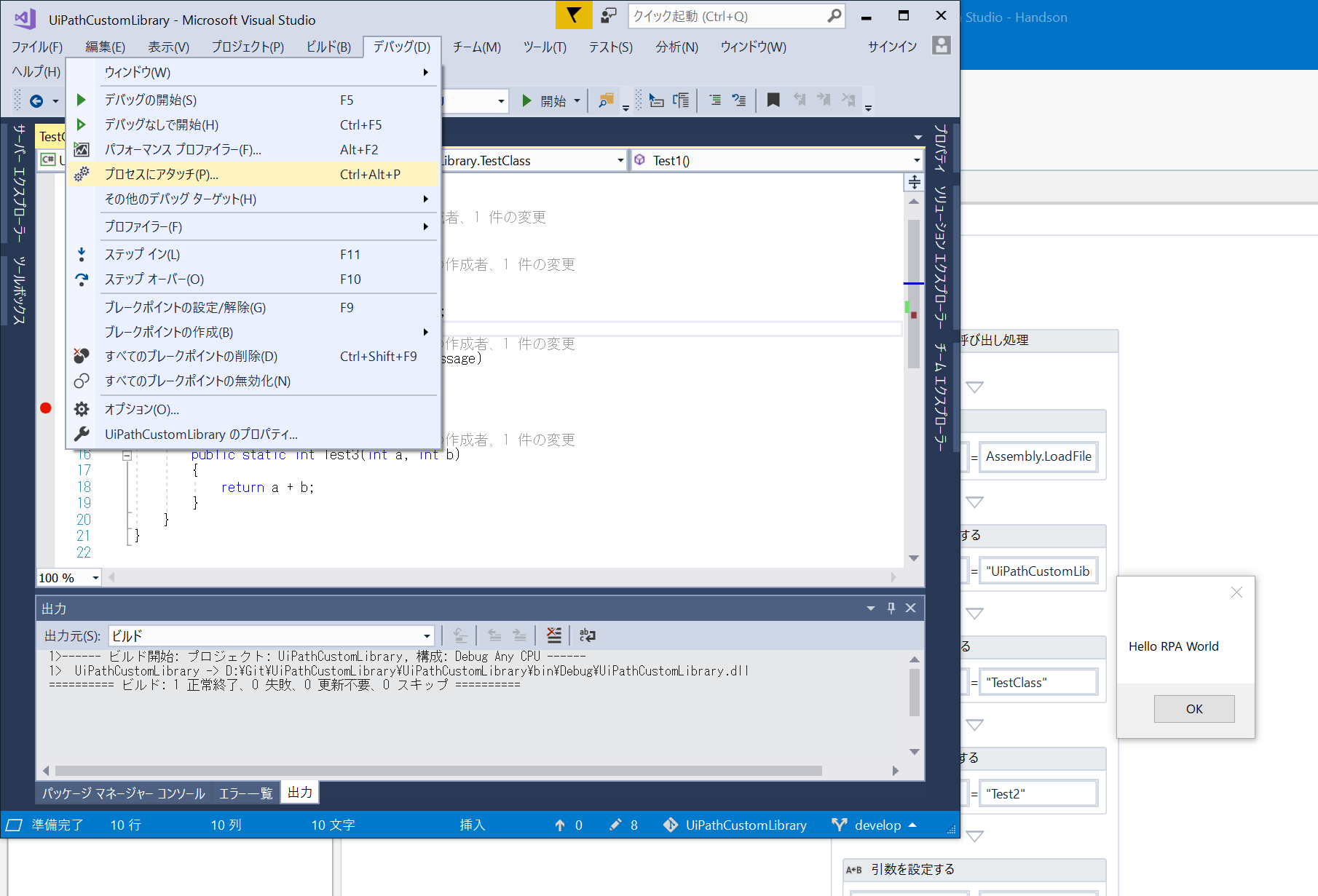Viewport: 1318px width, 896px height.
Task: Select ステップ イン(L) menu item
Action: [x=252, y=254]
